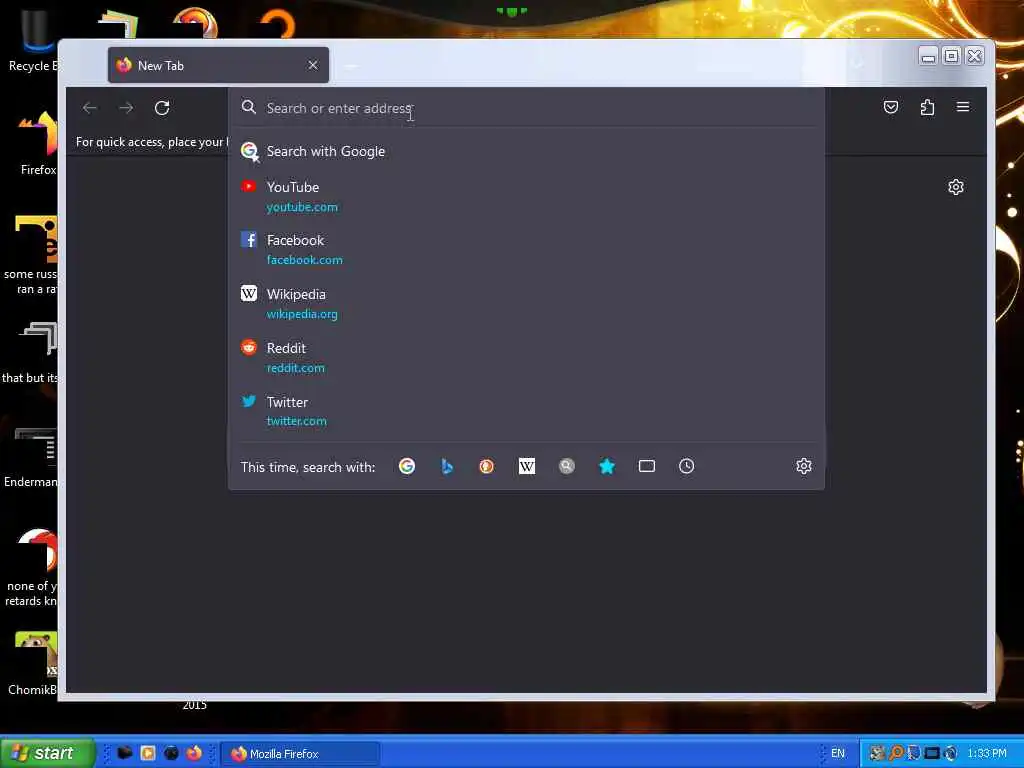Click the youtube.com link text

coord(302,207)
